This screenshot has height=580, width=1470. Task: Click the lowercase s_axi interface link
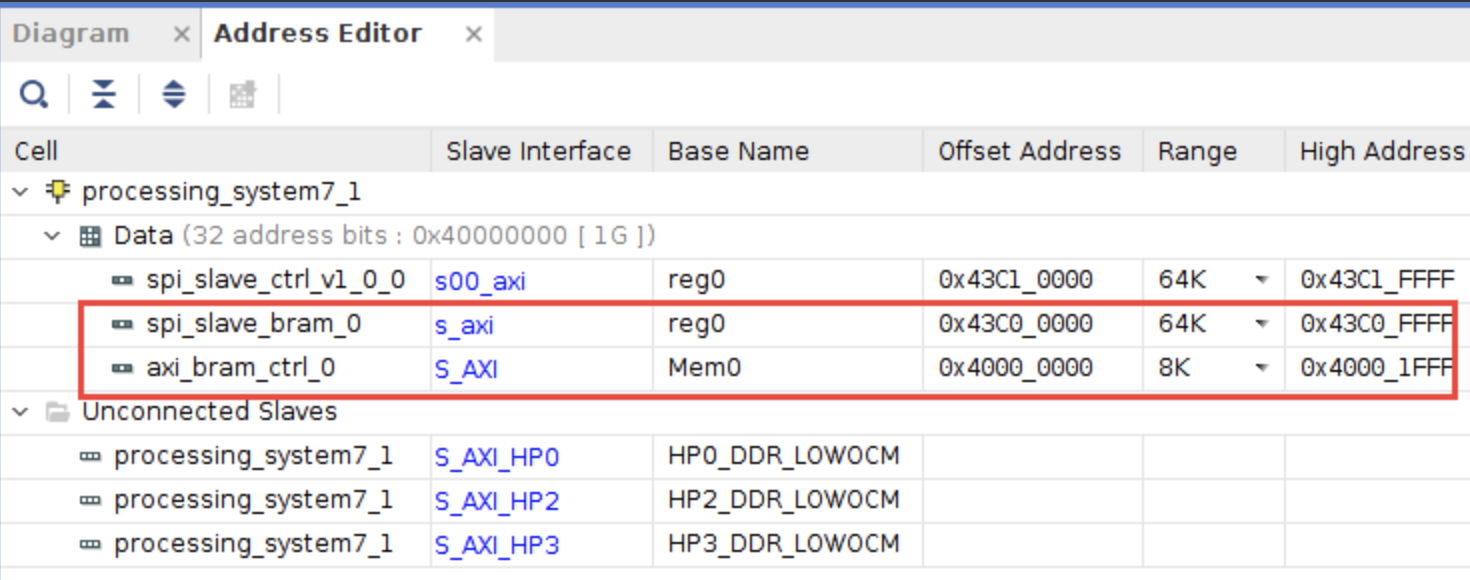click(464, 325)
